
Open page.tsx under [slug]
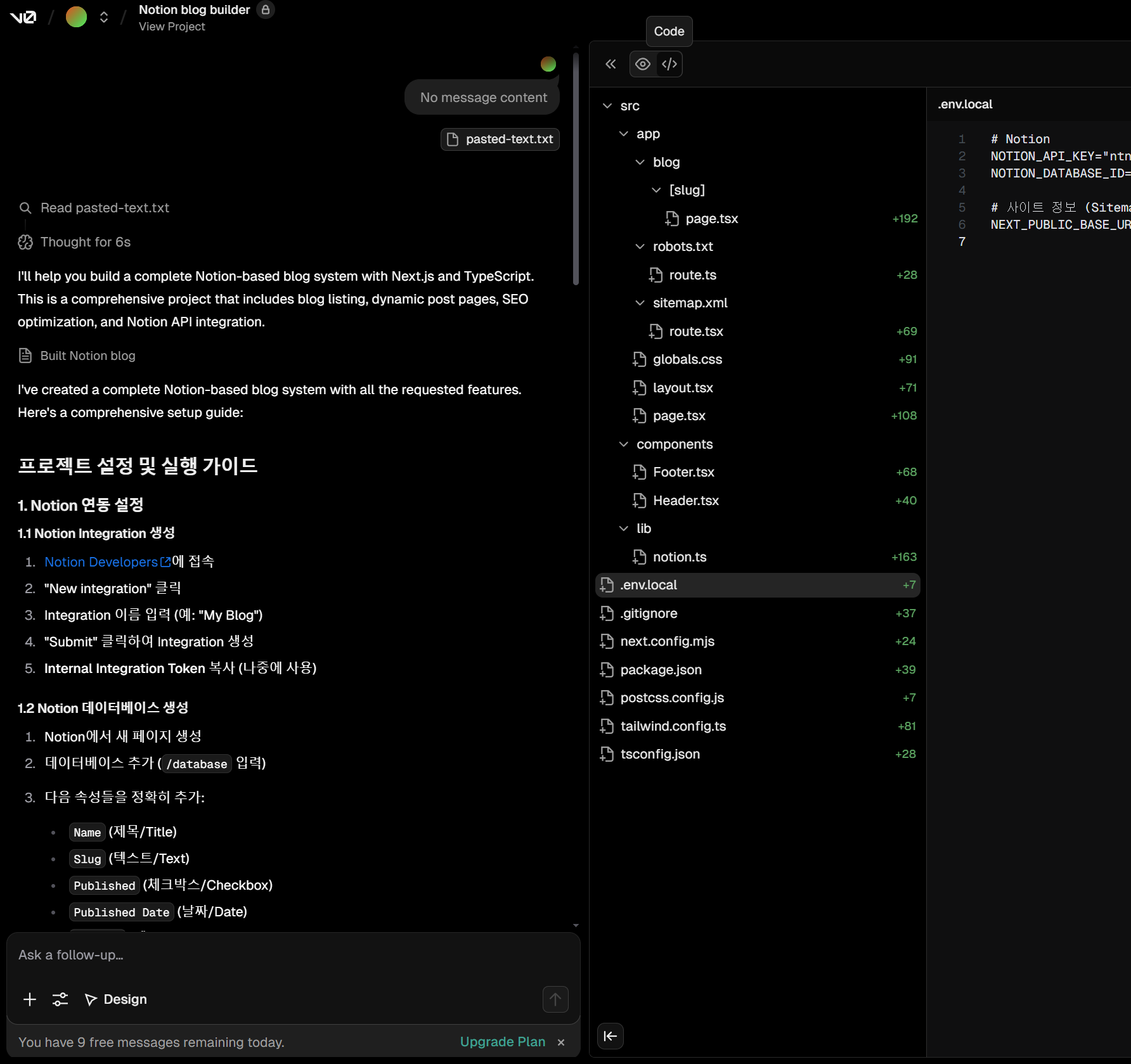coord(758,219)
